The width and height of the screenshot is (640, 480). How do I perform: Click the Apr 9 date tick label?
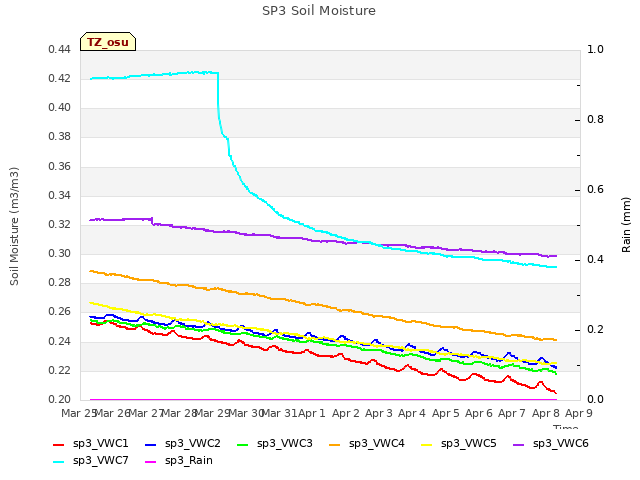coord(578,413)
